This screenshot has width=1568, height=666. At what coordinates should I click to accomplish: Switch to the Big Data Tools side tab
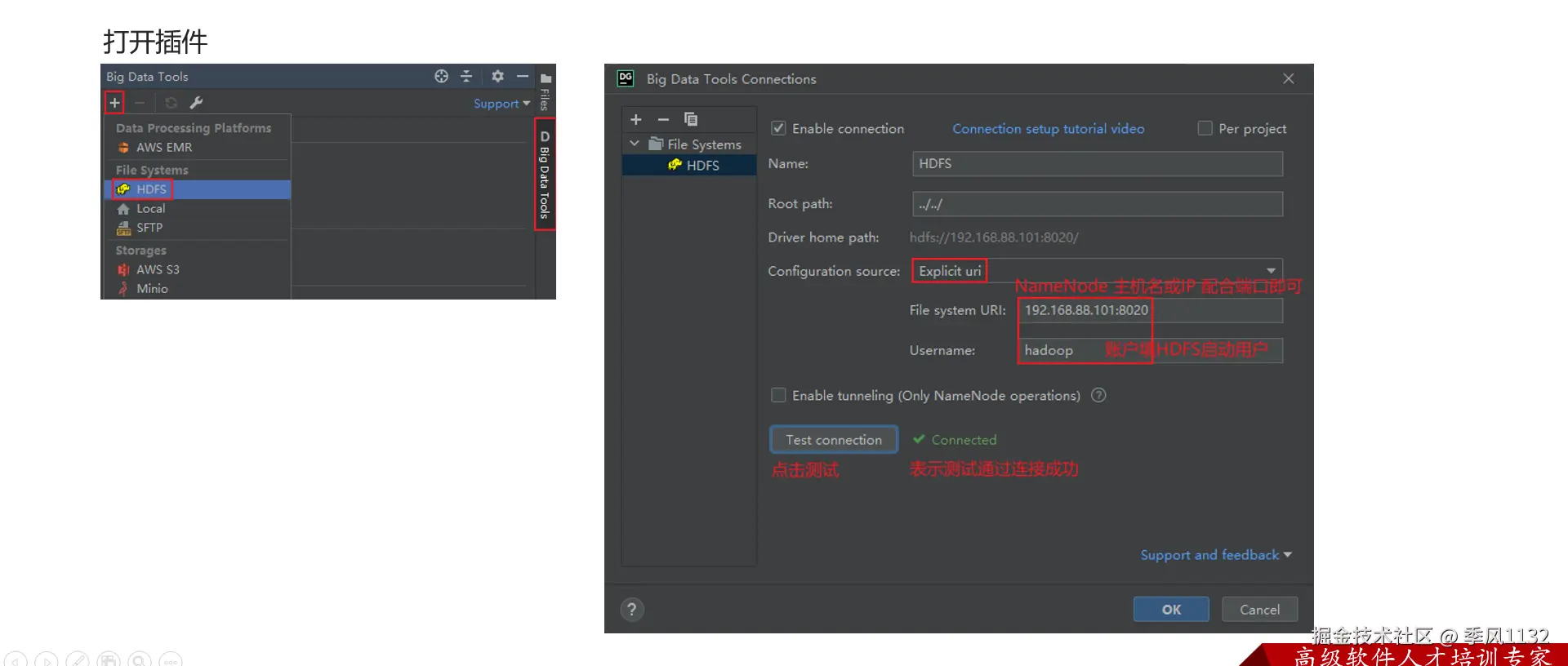click(x=545, y=175)
